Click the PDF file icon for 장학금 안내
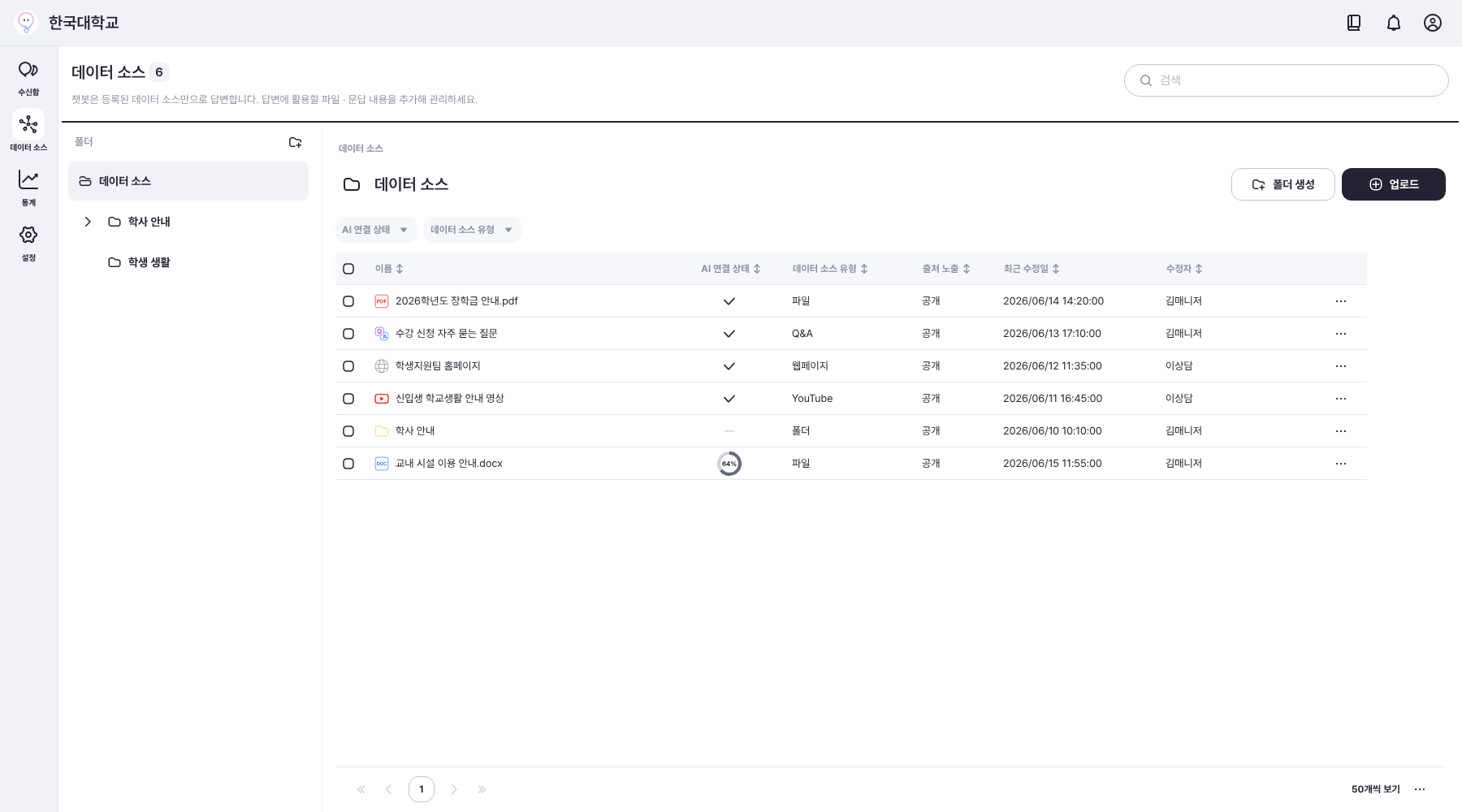Image resolution: width=1462 pixels, height=812 pixels. click(x=382, y=301)
